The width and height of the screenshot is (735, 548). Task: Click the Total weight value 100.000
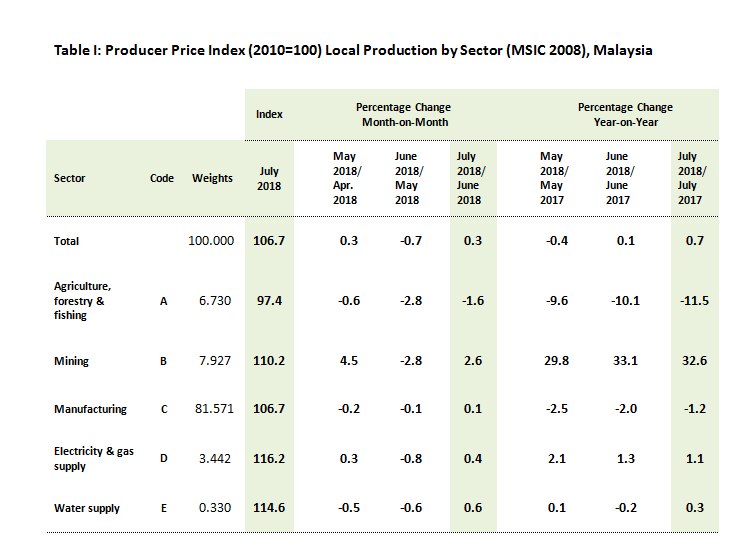pyautogui.click(x=211, y=241)
